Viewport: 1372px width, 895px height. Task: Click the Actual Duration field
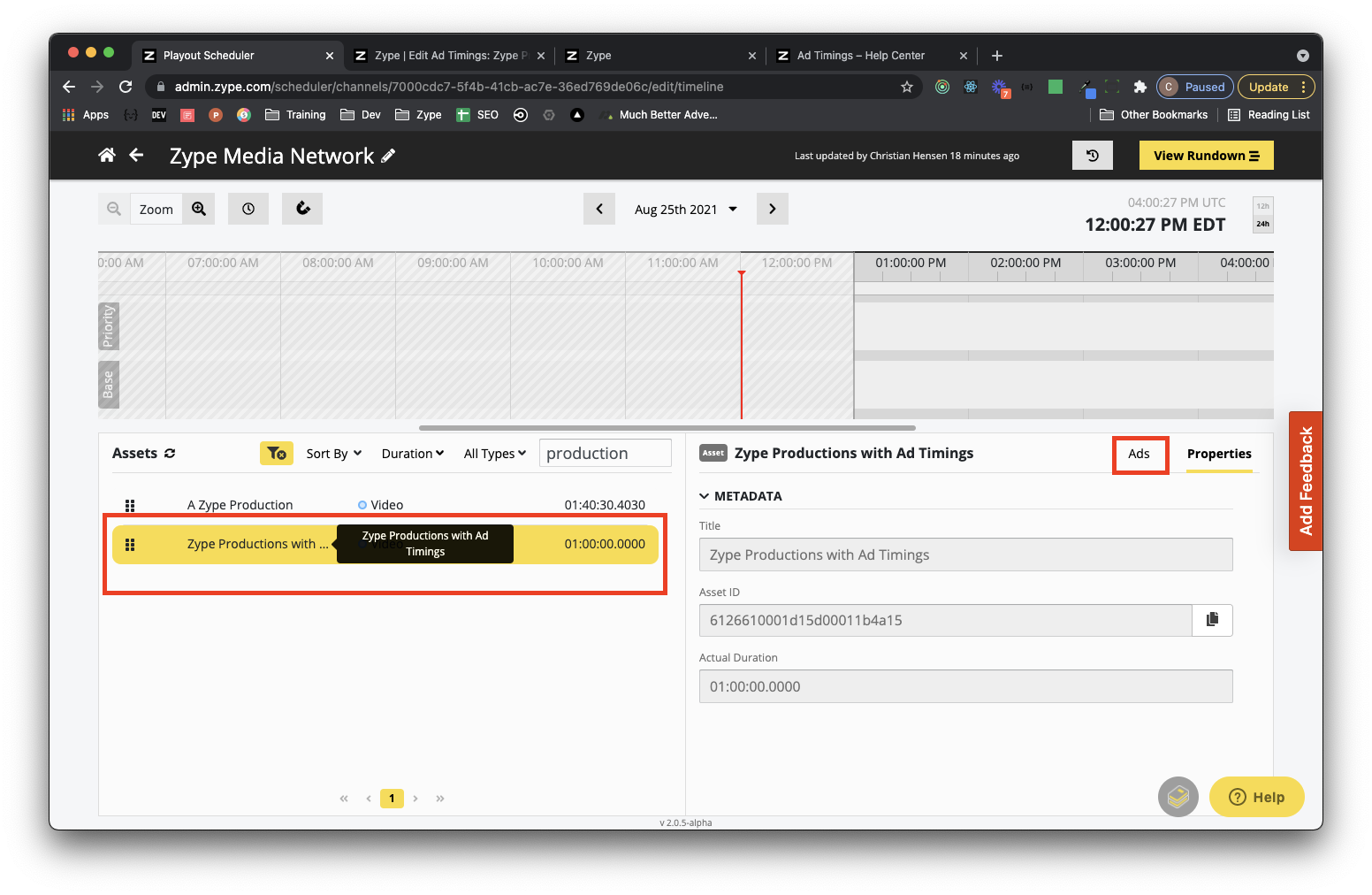(x=965, y=686)
